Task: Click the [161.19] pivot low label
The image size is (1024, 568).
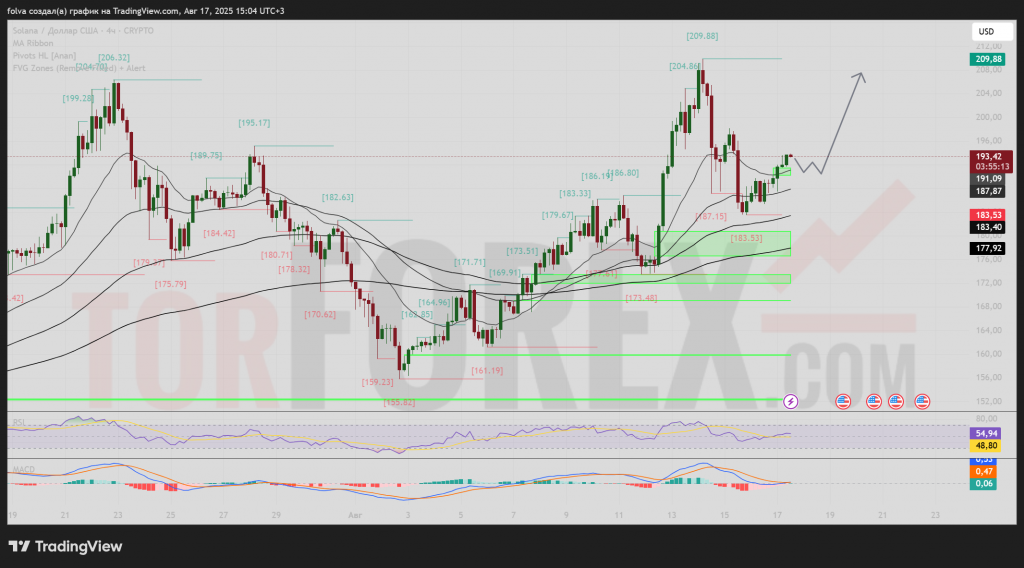Action: [x=487, y=370]
